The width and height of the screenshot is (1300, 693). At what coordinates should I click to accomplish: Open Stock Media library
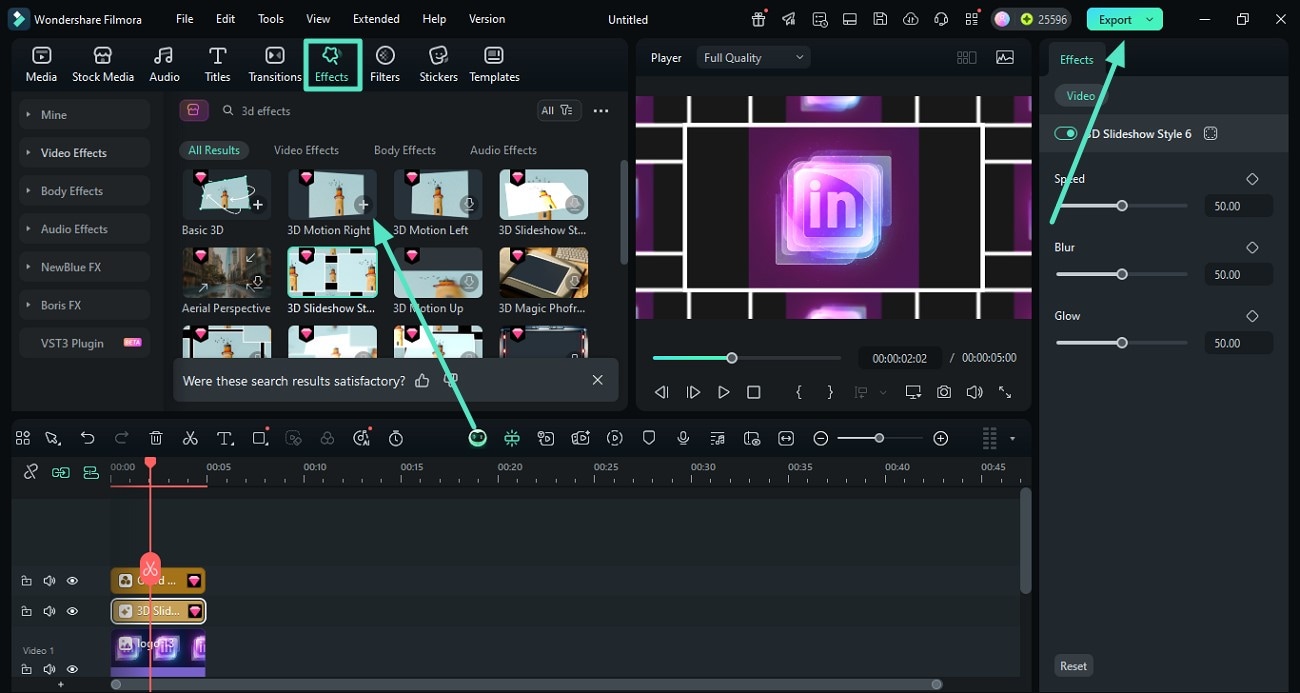pos(103,64)
